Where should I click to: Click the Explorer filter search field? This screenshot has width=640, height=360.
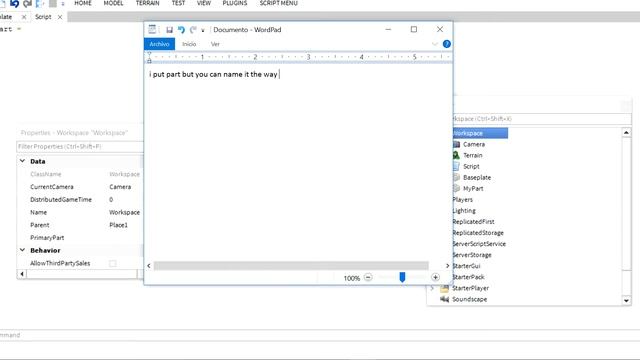542,119
